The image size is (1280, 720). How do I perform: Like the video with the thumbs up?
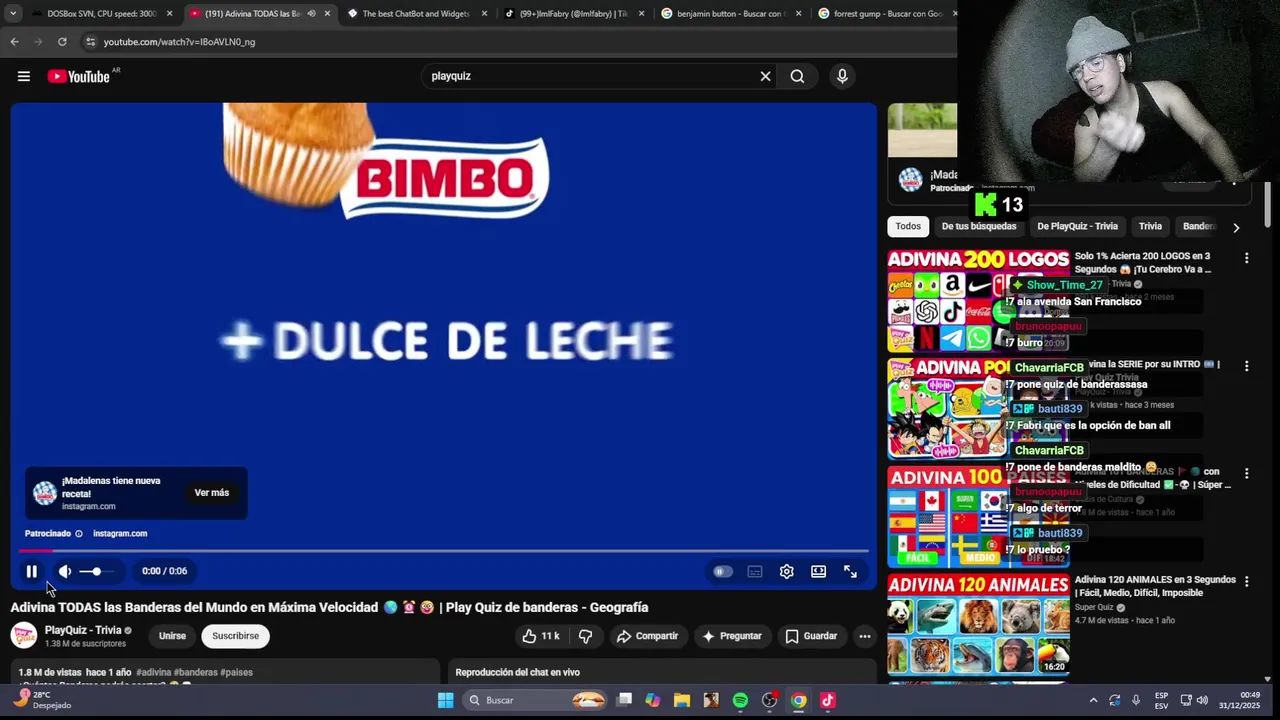[x=540, y=636]
